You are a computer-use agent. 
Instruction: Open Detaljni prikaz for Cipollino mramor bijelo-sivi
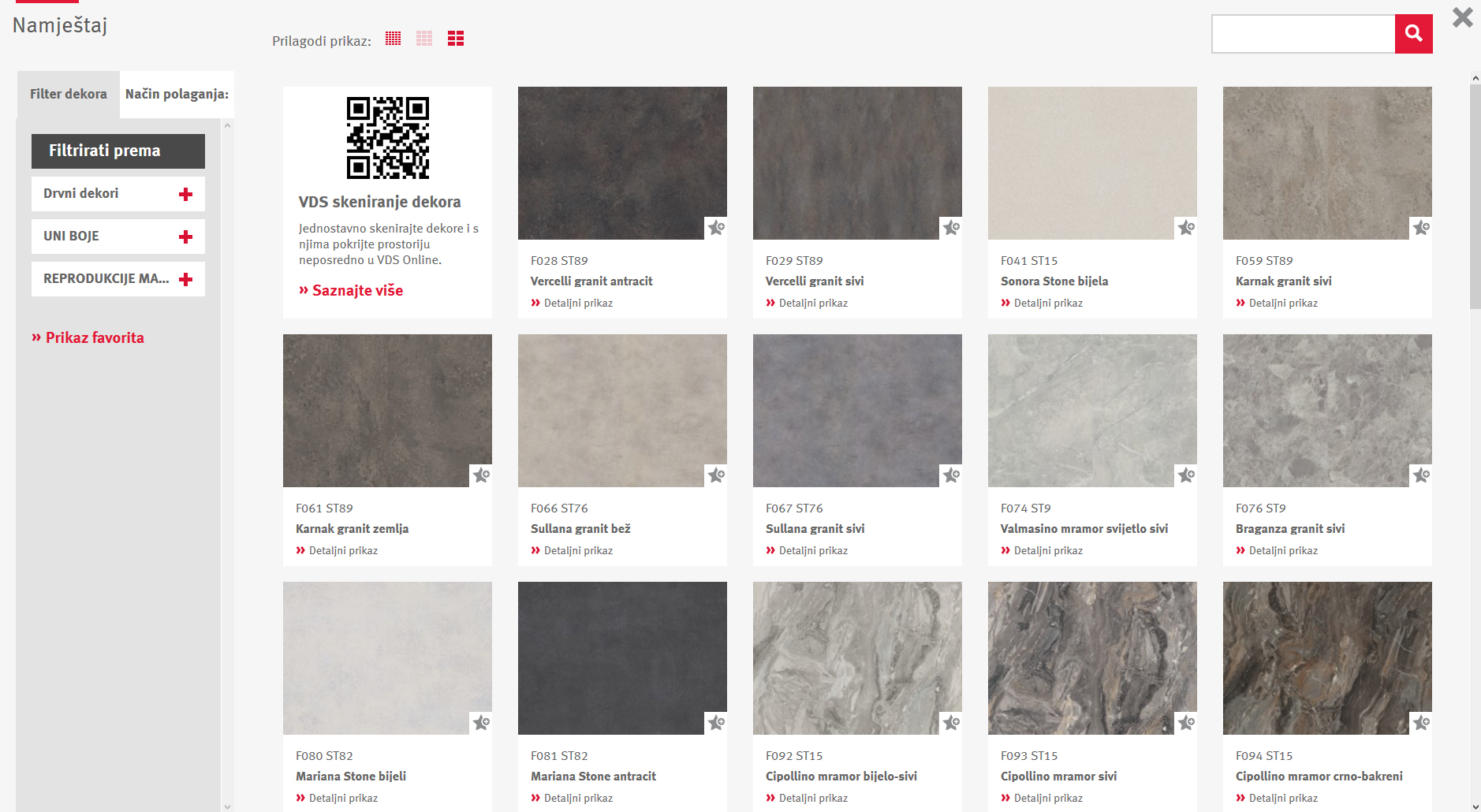click(807, 798)
